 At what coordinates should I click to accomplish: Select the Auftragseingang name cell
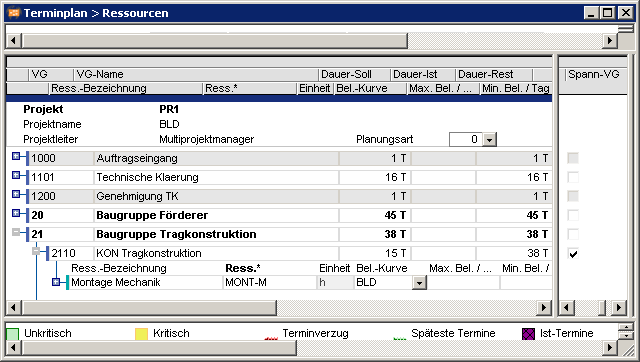point(216,158)
